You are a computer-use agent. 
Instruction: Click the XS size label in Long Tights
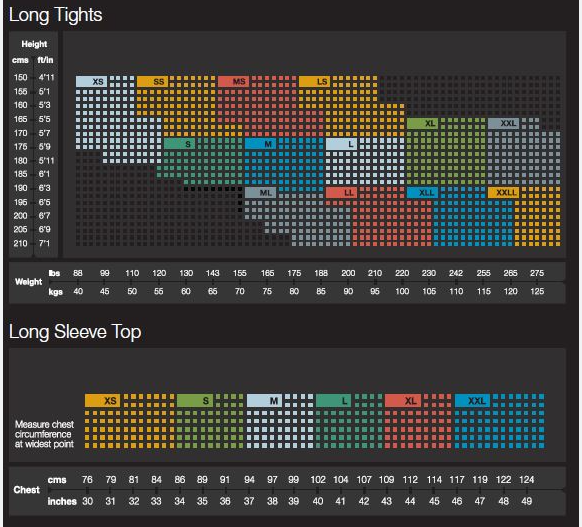point(91,81)
